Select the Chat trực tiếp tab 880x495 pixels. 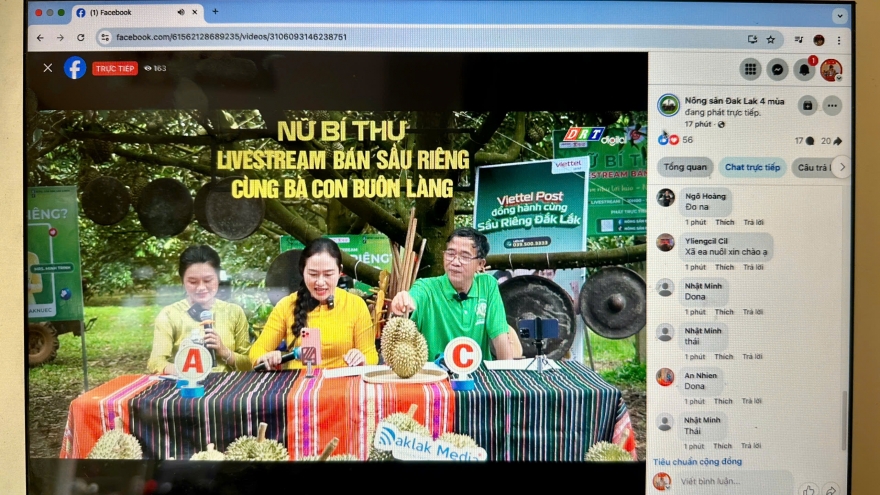tap(752, 167)
